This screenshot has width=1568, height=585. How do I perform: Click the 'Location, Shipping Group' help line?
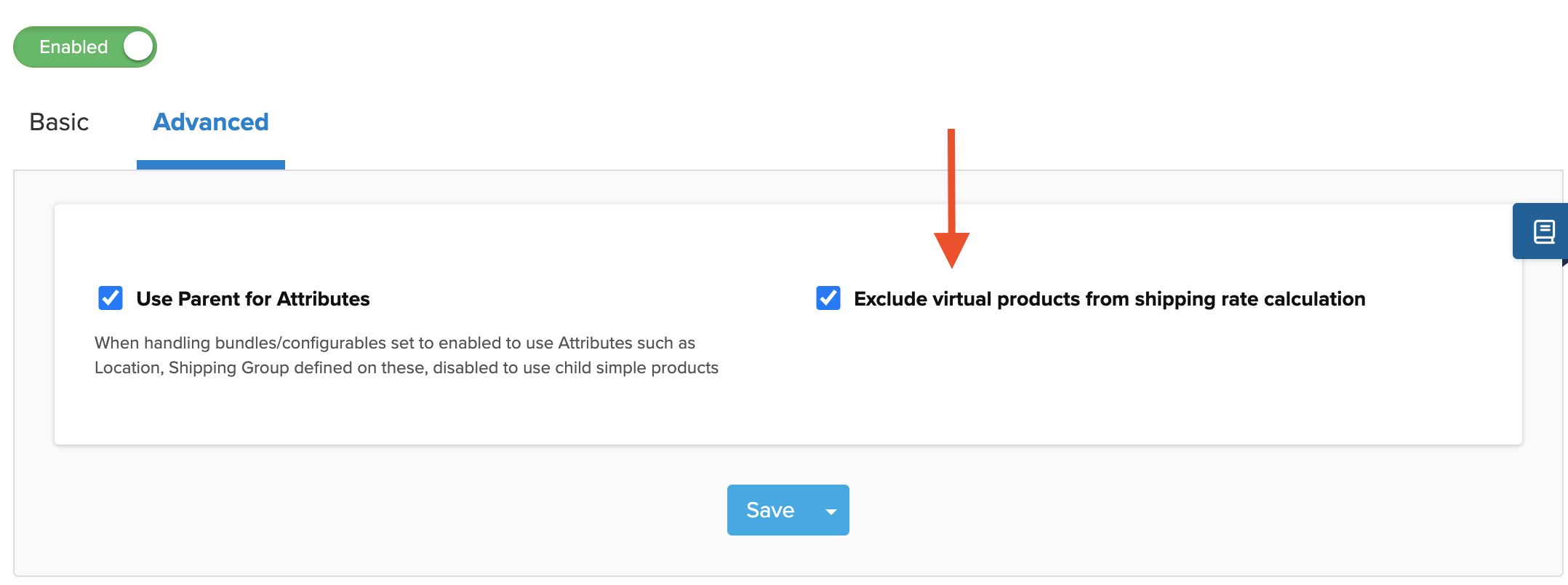406,367
